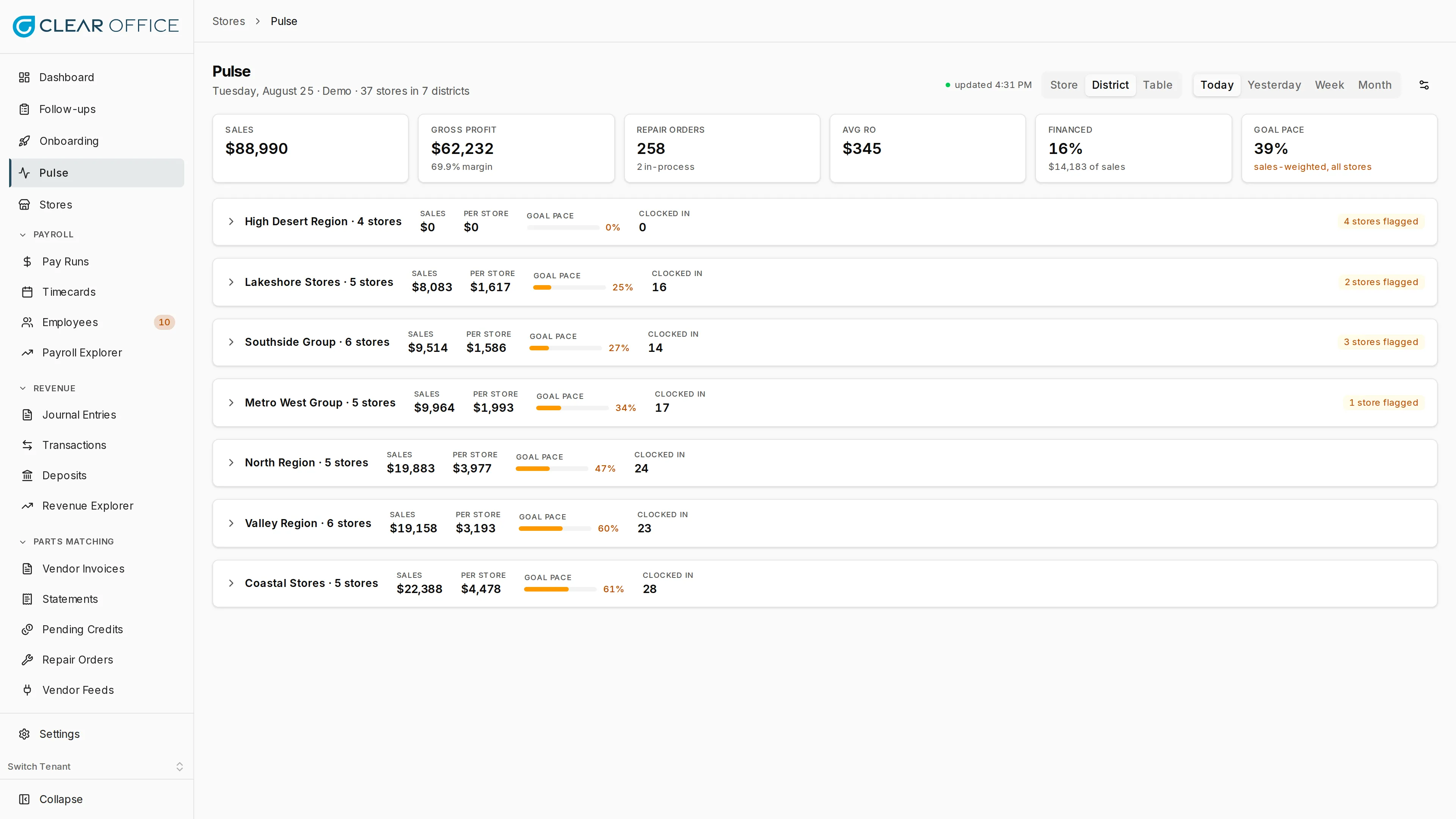Switch view to Table
Image resolution: width=1456 pixels, height=819 pixels.
pyautogui.click(x=1158, y=85)
